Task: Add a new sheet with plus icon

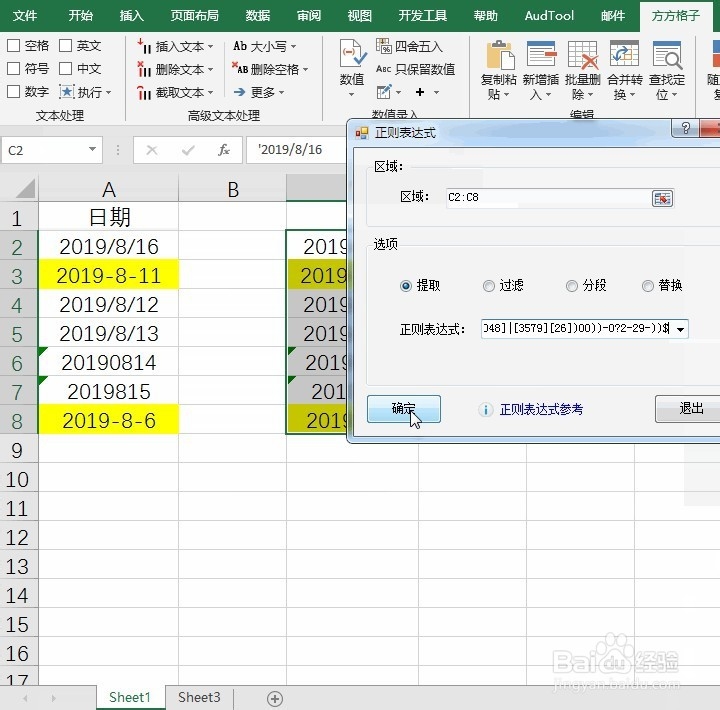Action: click(275, 699)
